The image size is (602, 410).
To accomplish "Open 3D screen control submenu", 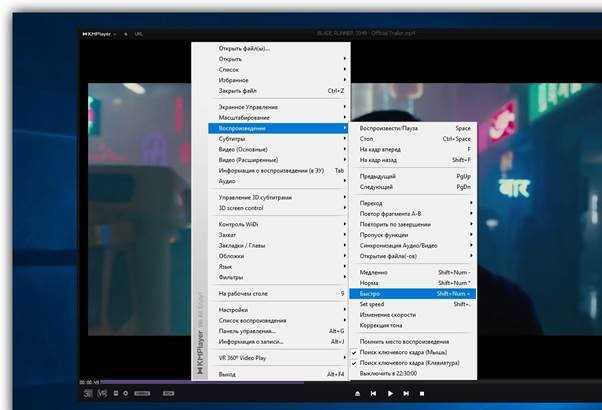I will (278, 208).
